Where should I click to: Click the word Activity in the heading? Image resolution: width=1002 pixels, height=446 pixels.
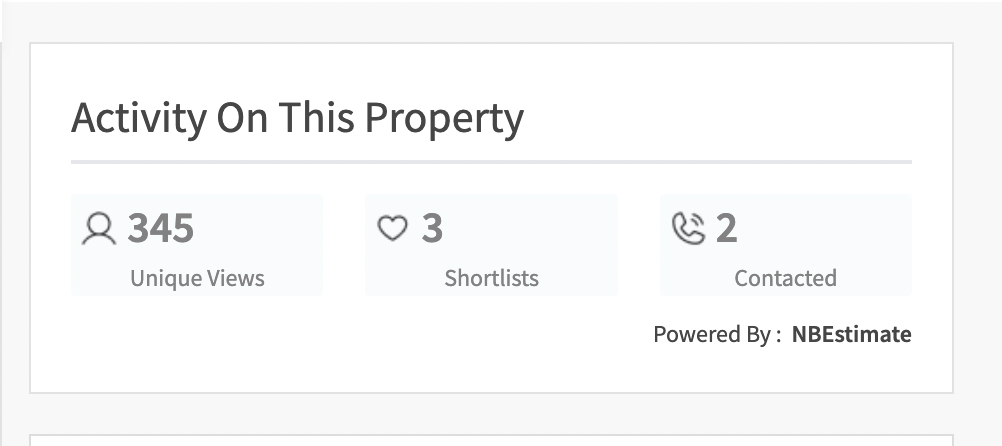click(139, 118)
